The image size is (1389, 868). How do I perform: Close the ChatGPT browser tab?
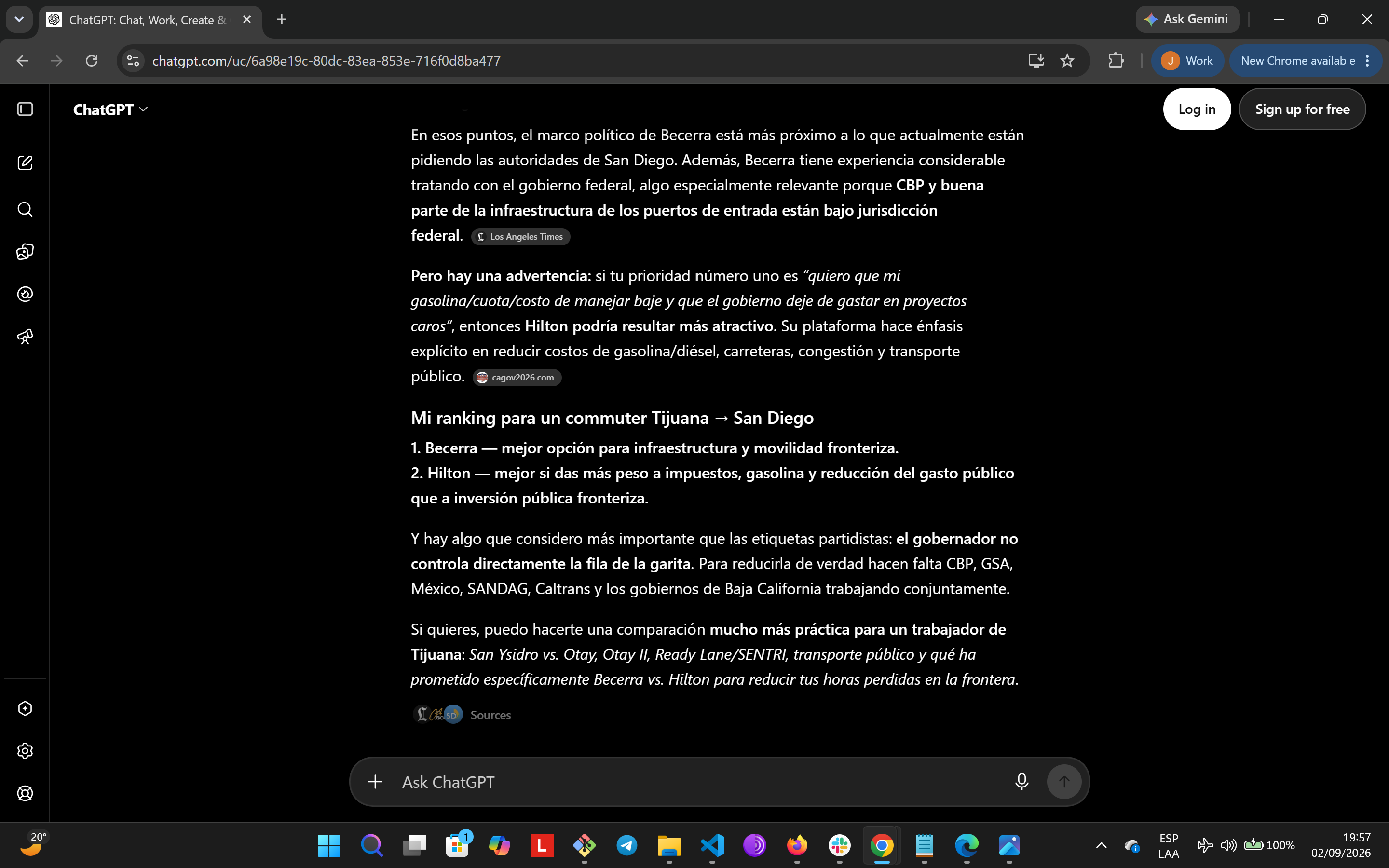(x=247, y=19)
